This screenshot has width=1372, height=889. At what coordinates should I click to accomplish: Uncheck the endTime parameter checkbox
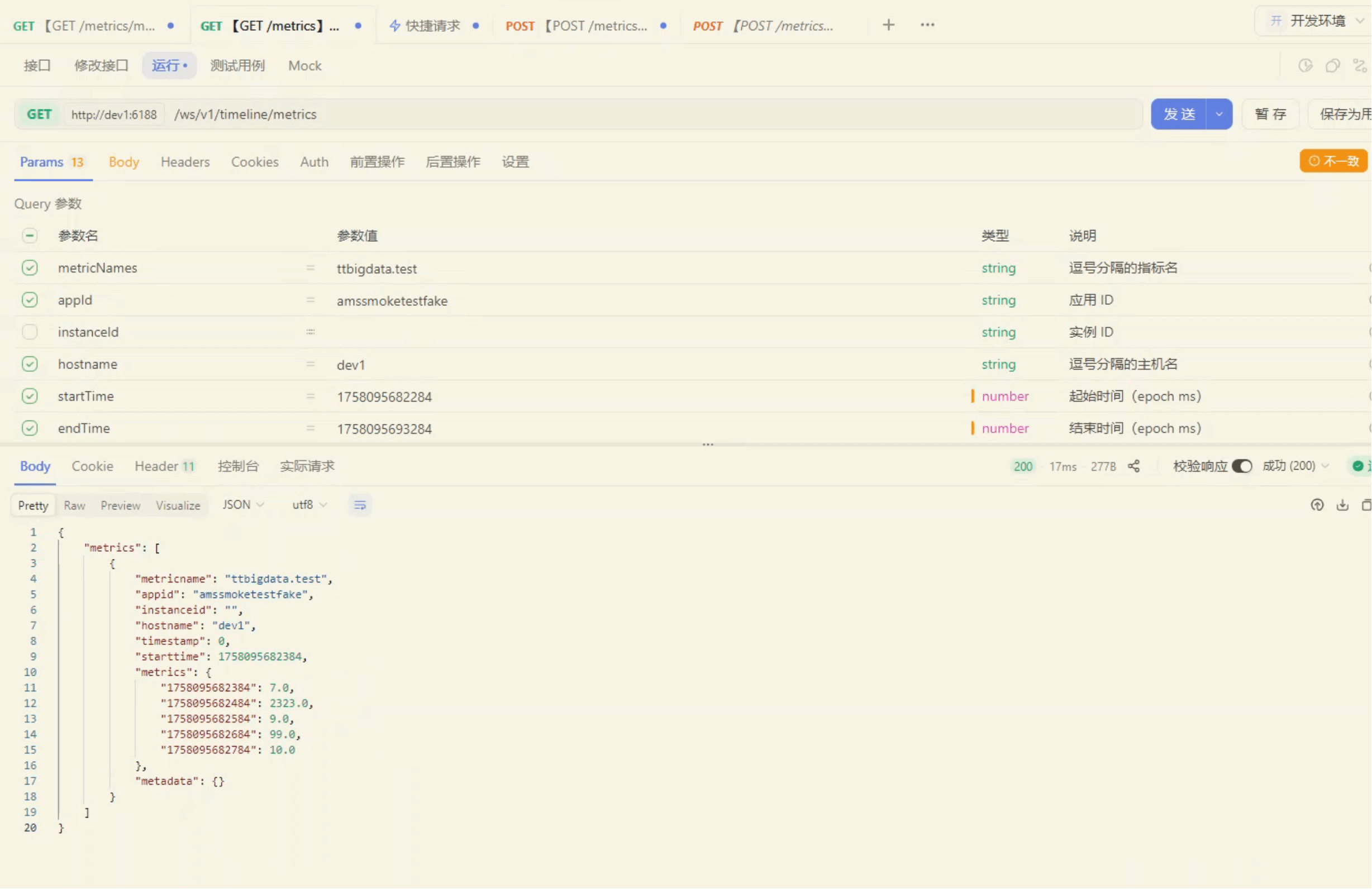point(30,428)
